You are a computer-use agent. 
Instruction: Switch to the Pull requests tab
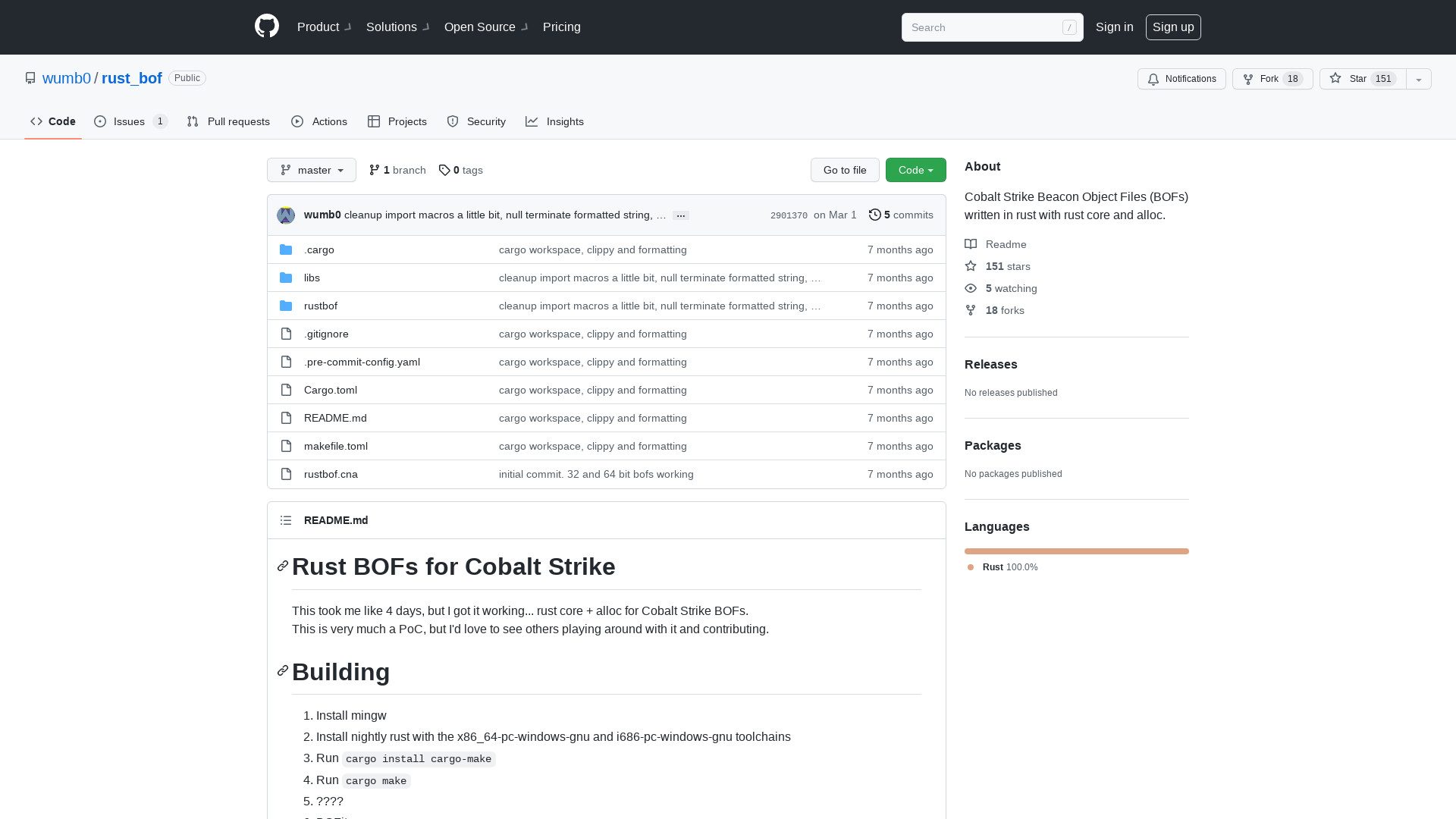pyautogui.click(x=228, y=121)
